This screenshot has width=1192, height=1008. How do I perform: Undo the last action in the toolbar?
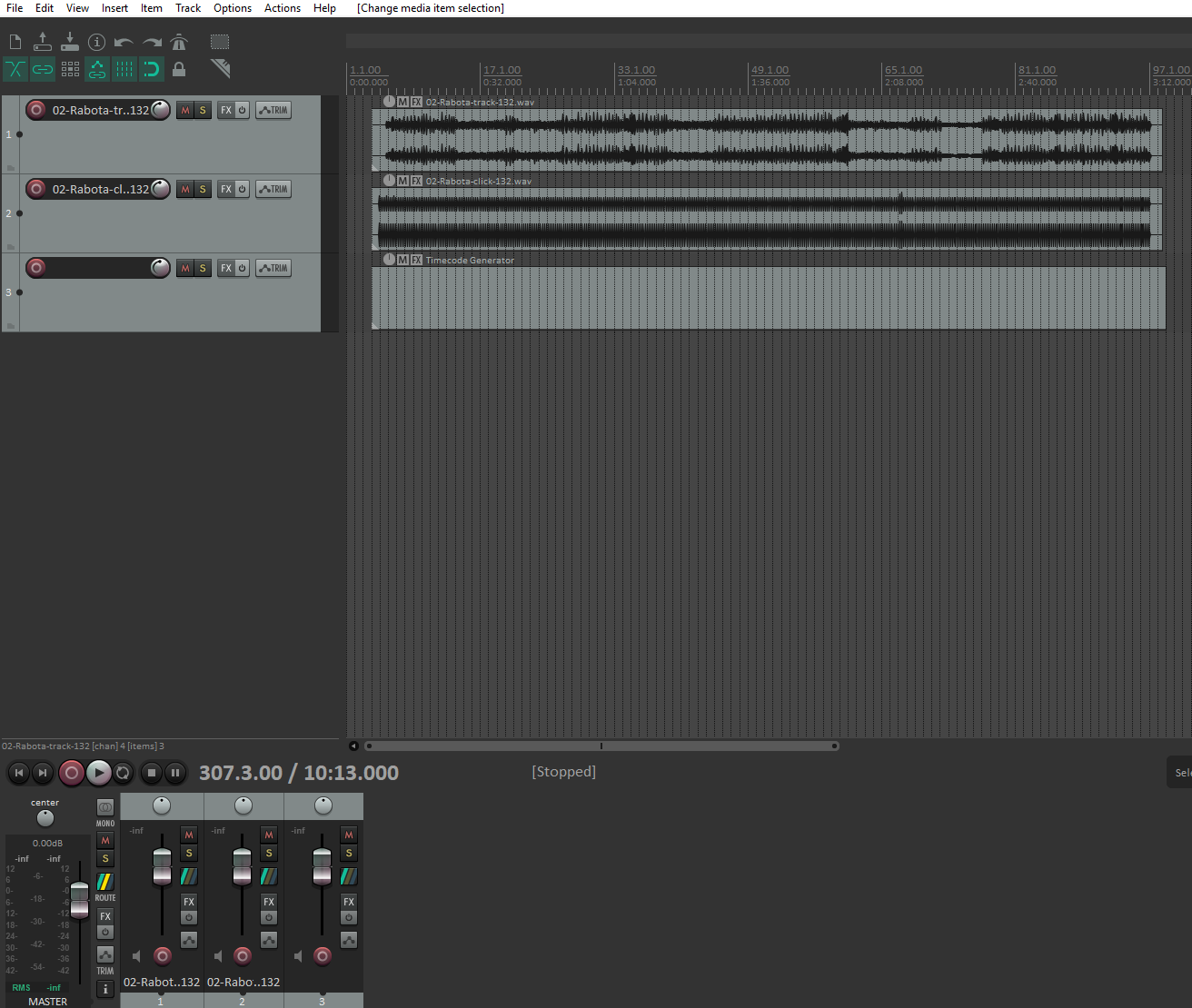[x=124, y=42]
